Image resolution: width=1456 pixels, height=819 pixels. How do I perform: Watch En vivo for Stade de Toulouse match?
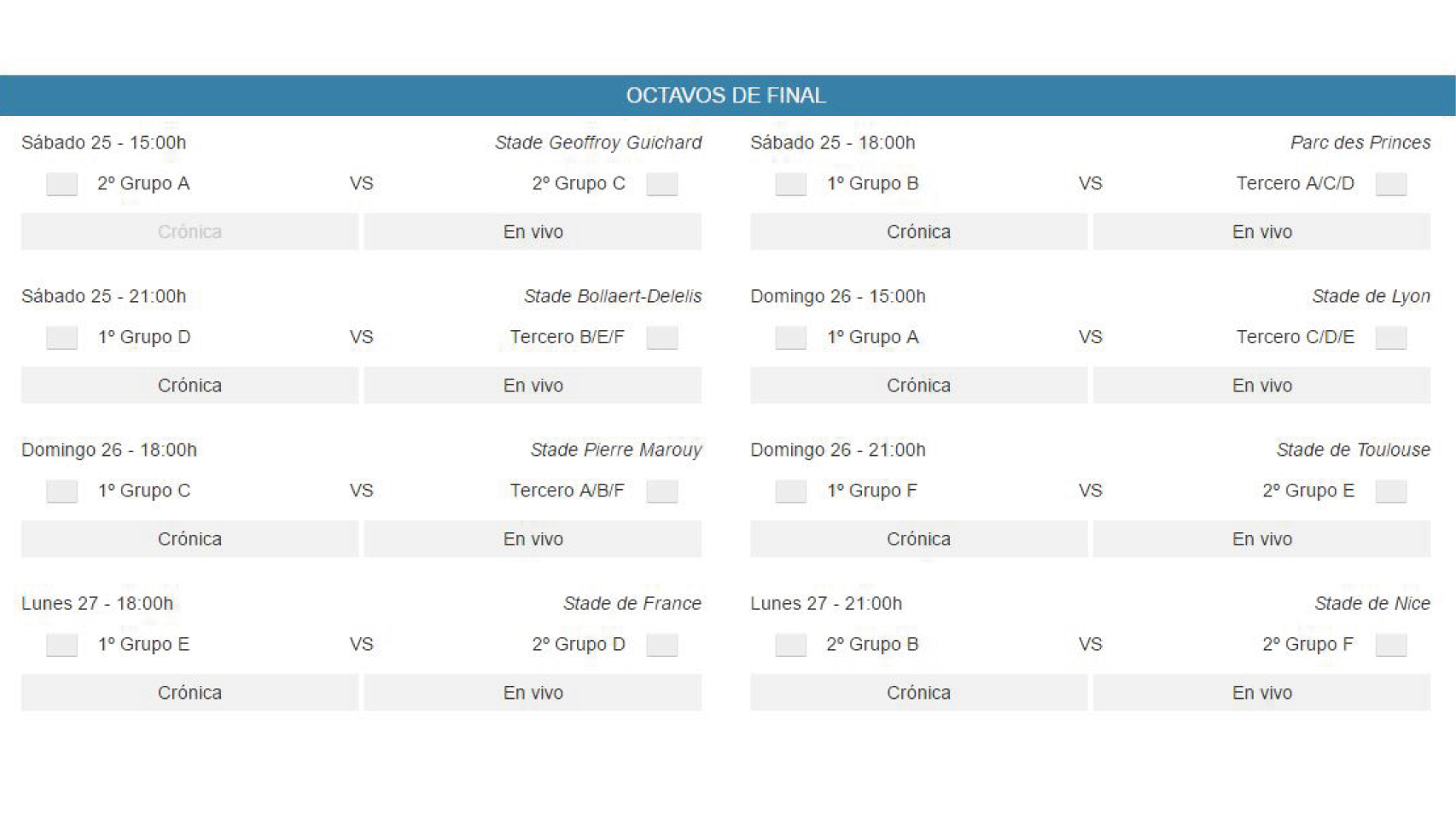pyautogui.click(x=1261, y=539)
